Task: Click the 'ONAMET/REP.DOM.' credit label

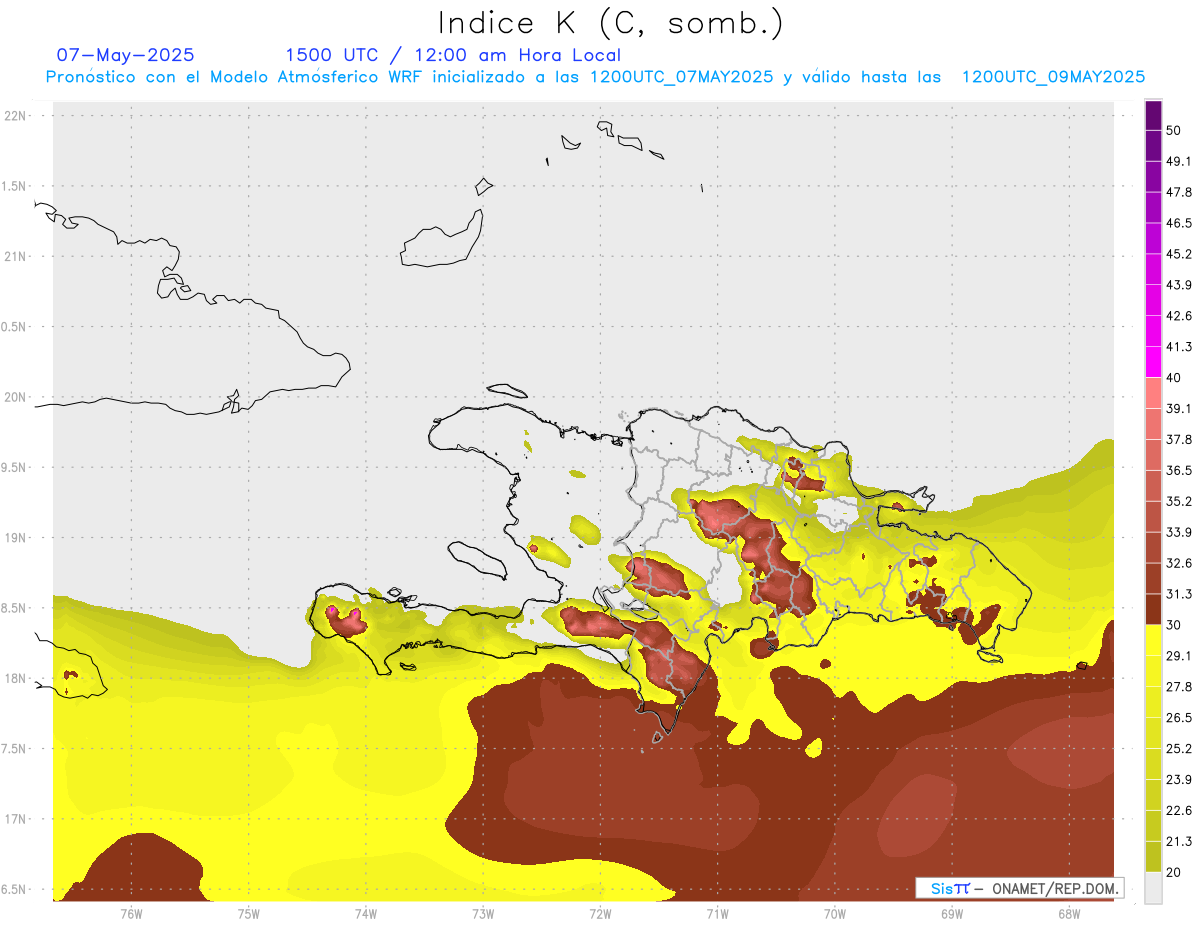Action: (1057, 888)
